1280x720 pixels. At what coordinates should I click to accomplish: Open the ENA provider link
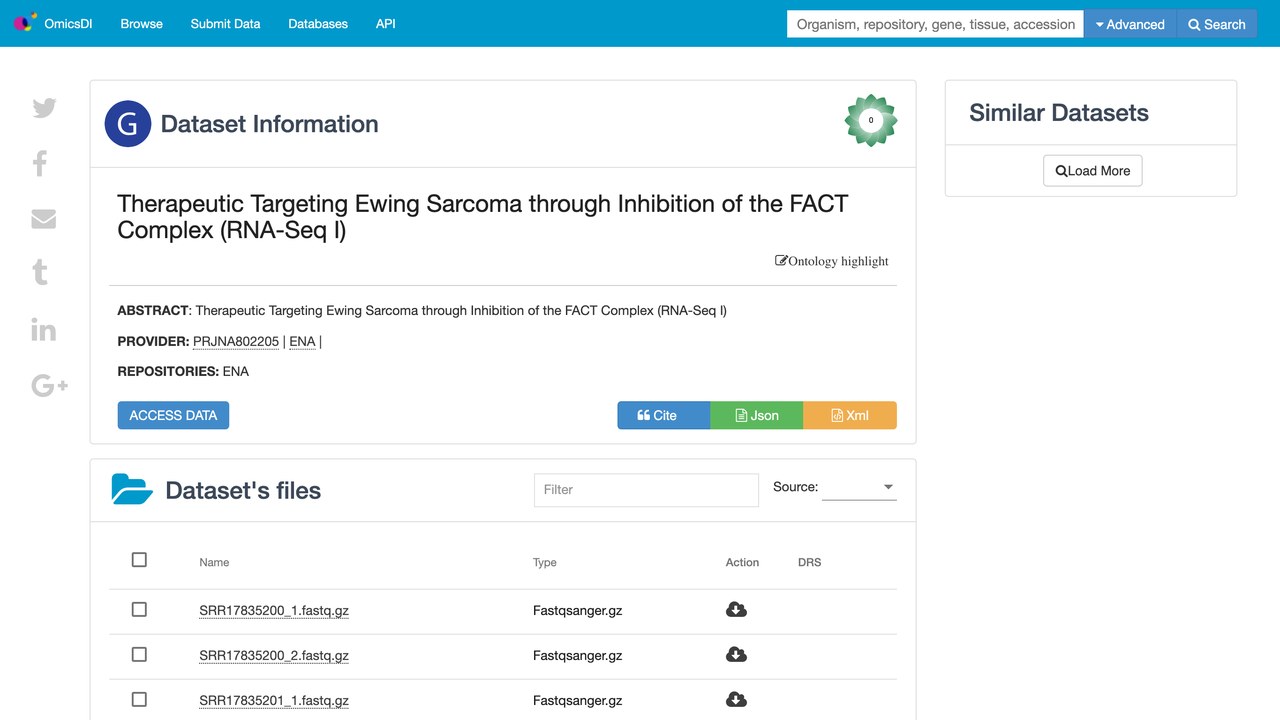point(302,341)
